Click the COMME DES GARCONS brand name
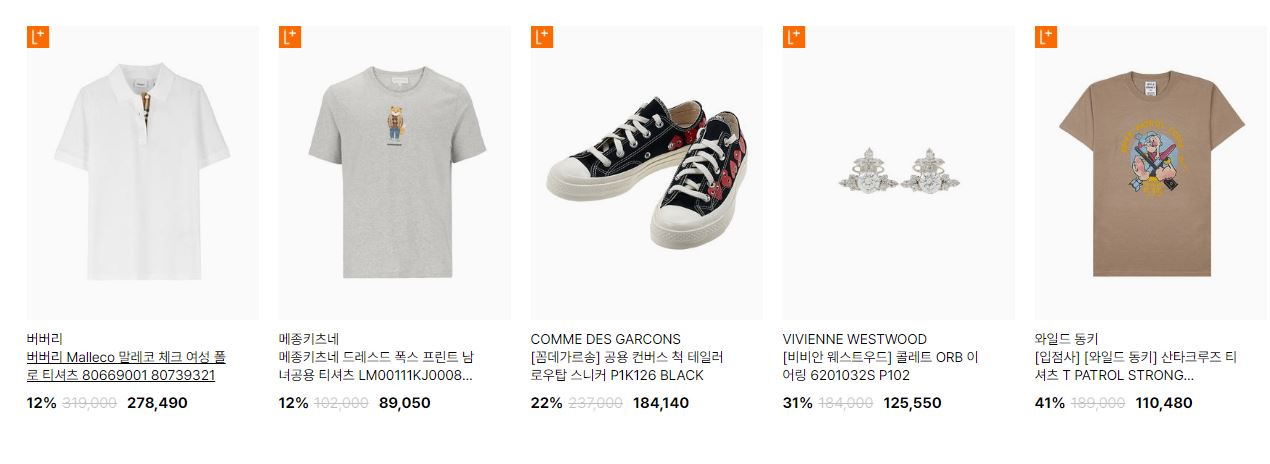The width and height of the screenshot is (1270, 464). [x=605, y=339]
